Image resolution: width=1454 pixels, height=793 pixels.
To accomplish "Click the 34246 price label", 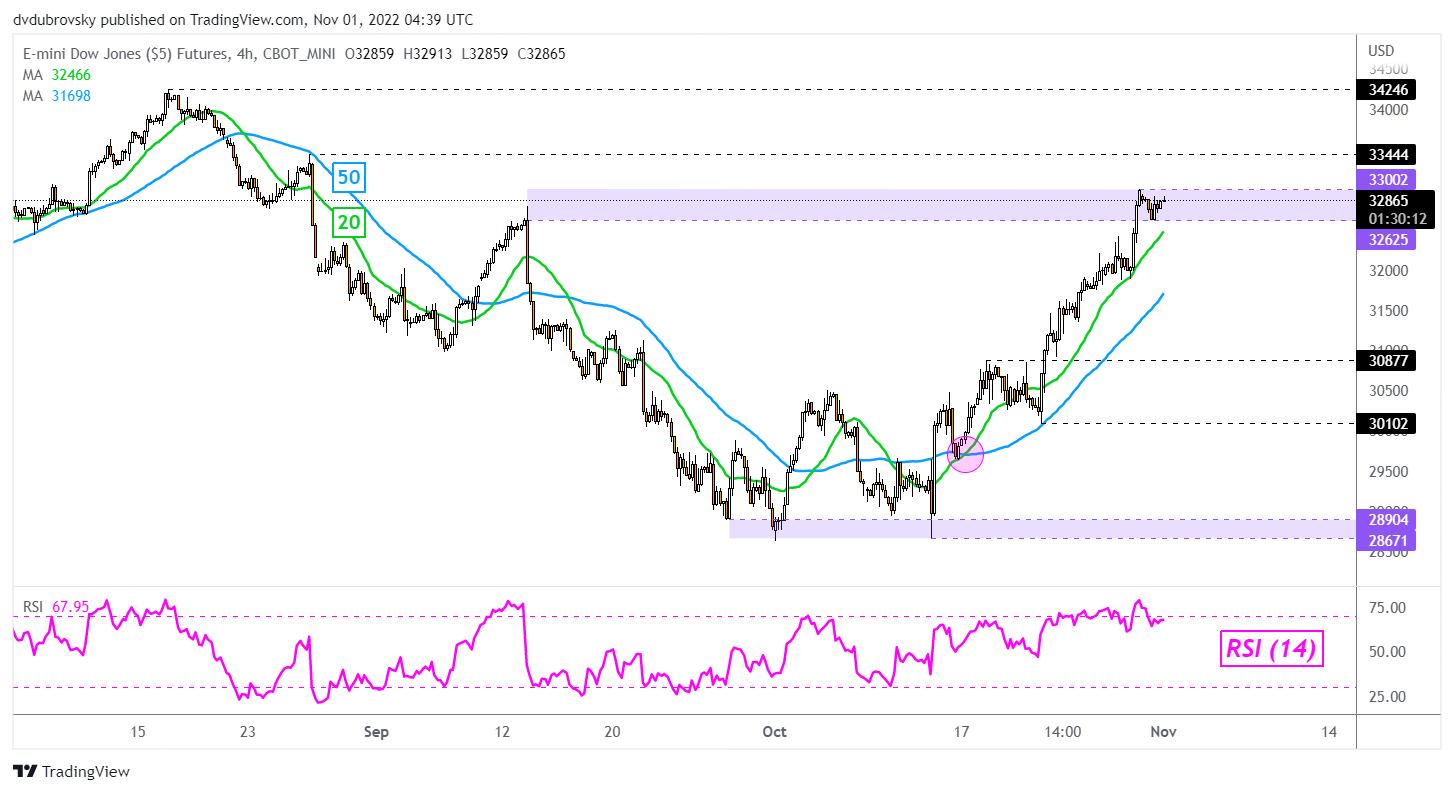I will point(1386,89).
